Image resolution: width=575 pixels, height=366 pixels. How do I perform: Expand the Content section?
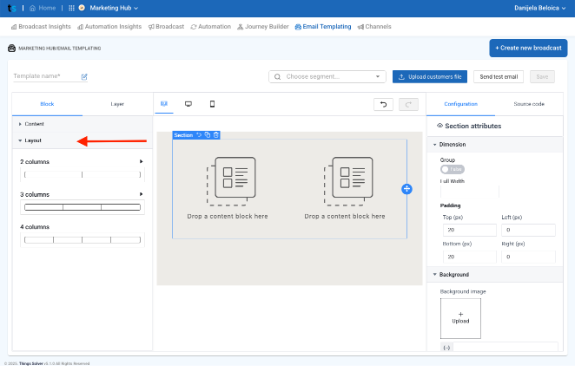(x=83, y=124)
